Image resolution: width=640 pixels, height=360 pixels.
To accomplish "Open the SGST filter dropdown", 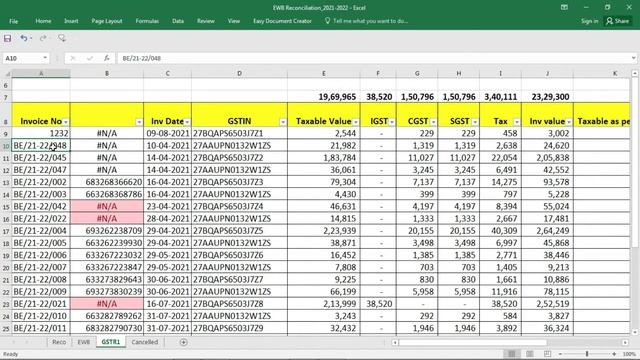I will coord(475,122).
